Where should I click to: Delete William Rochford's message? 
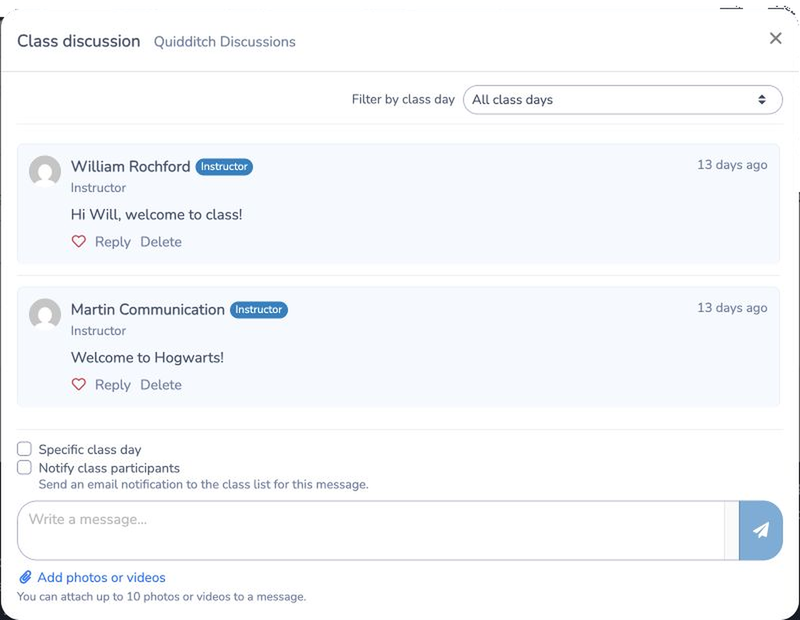pyautogui.click(x=161, y=242)
